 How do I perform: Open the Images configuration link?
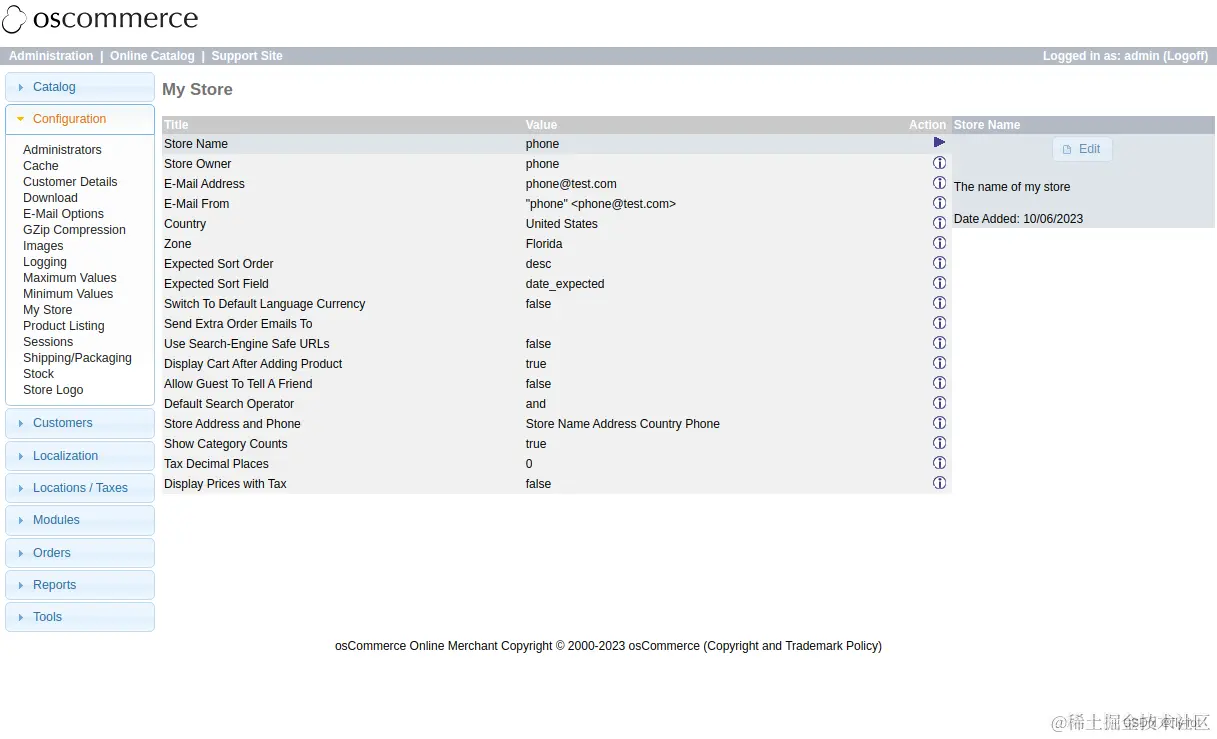point(43,246)
